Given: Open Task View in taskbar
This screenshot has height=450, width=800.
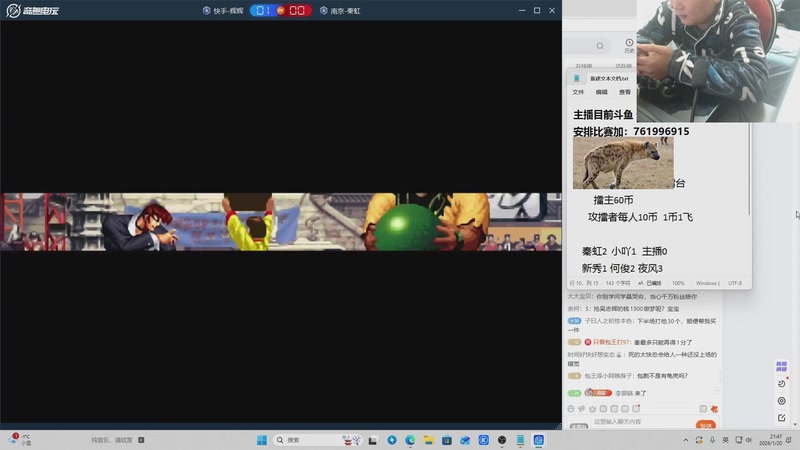Looking at the screenshot, I should pyautogui.click(x=373, y=440).
